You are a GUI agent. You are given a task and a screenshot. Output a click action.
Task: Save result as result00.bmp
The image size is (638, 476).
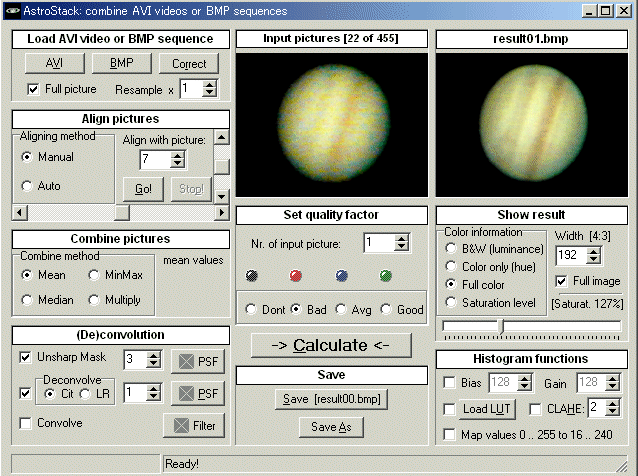pyautogui.click(x=331, y=399)
